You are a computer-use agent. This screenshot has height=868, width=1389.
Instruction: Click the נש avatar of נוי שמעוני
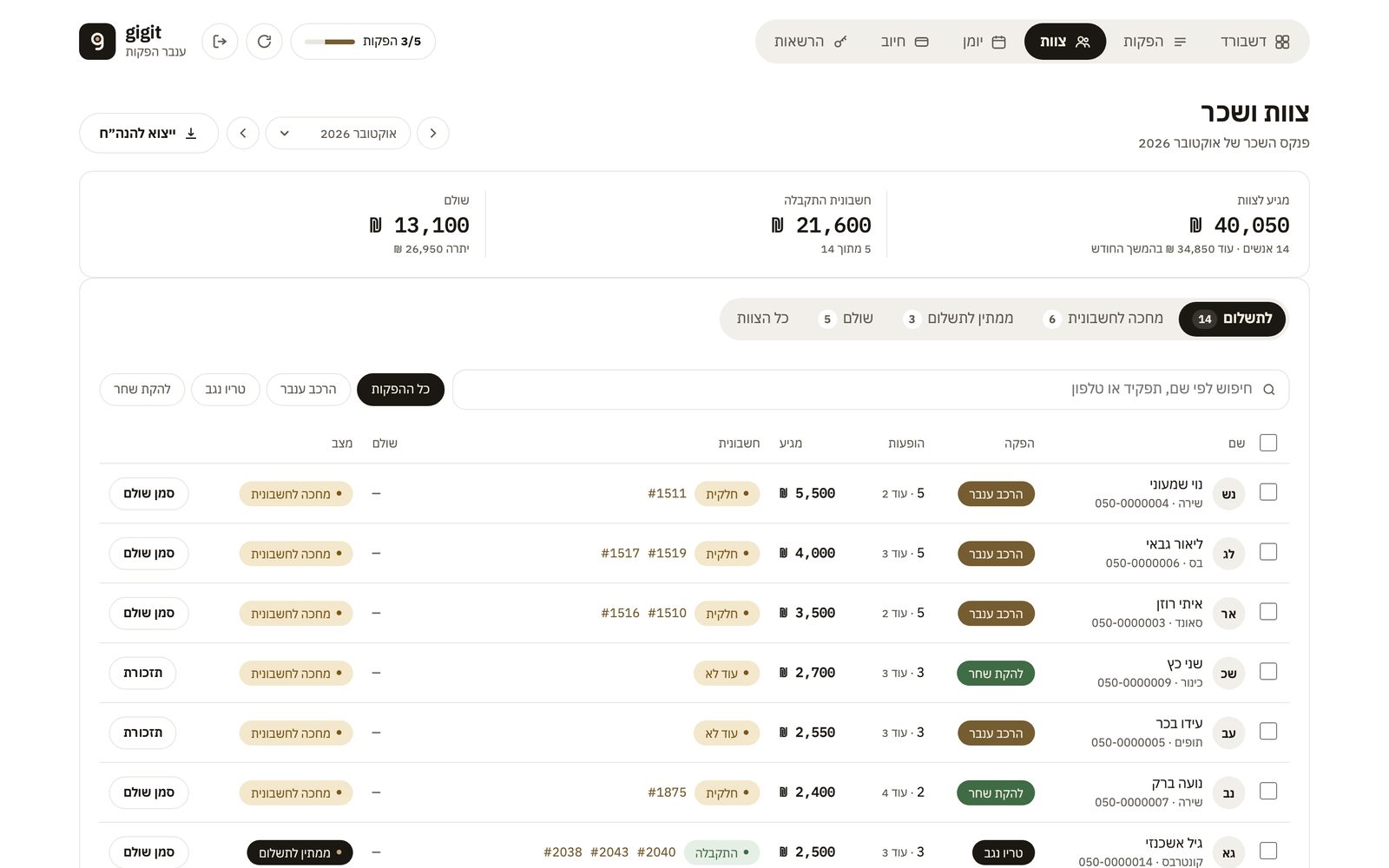[1228, 494]
